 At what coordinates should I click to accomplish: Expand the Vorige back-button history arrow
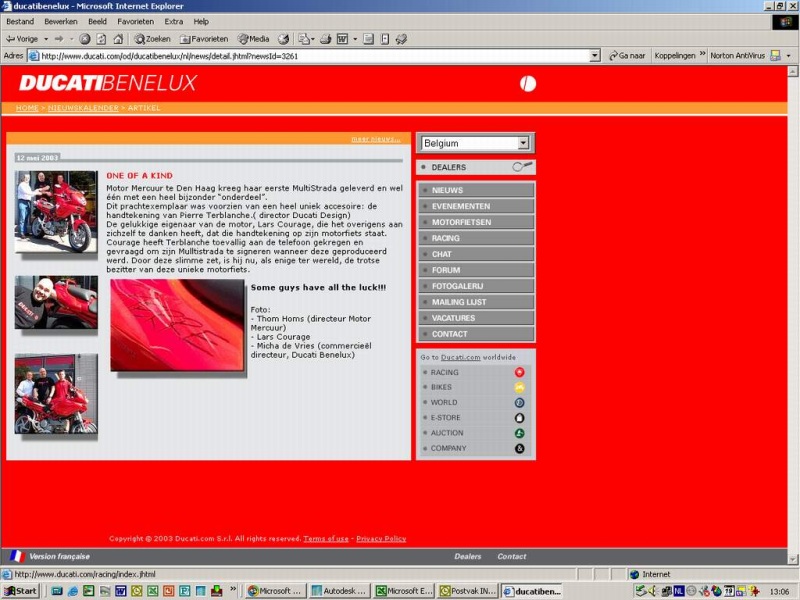coord(46,39)
